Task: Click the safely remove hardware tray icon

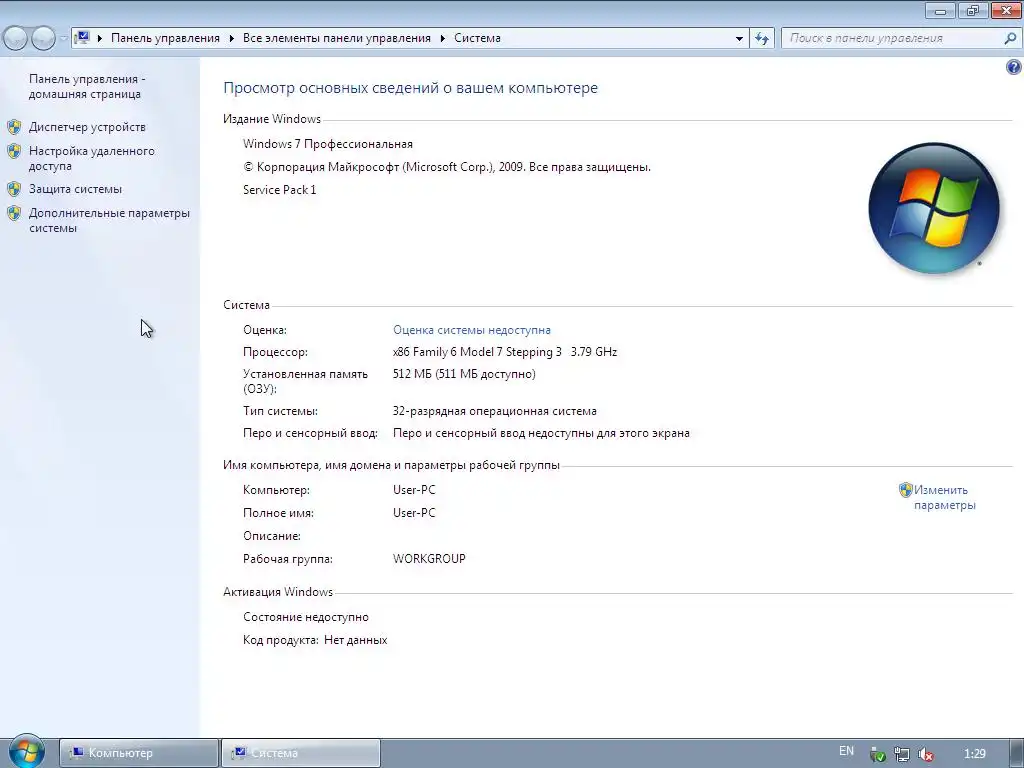Action: pos(878,754)
